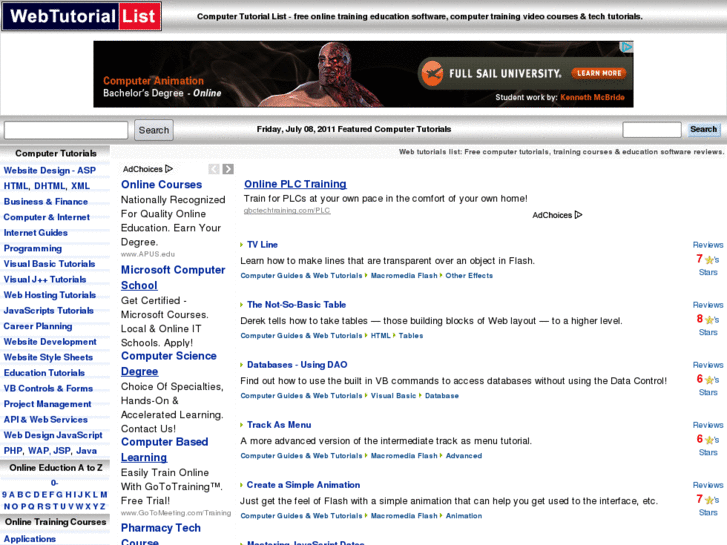Image resolution: width=727 pixels, height=545 pixels.
Task: Open Career Planning category
Action: click(x=38, y=326)
